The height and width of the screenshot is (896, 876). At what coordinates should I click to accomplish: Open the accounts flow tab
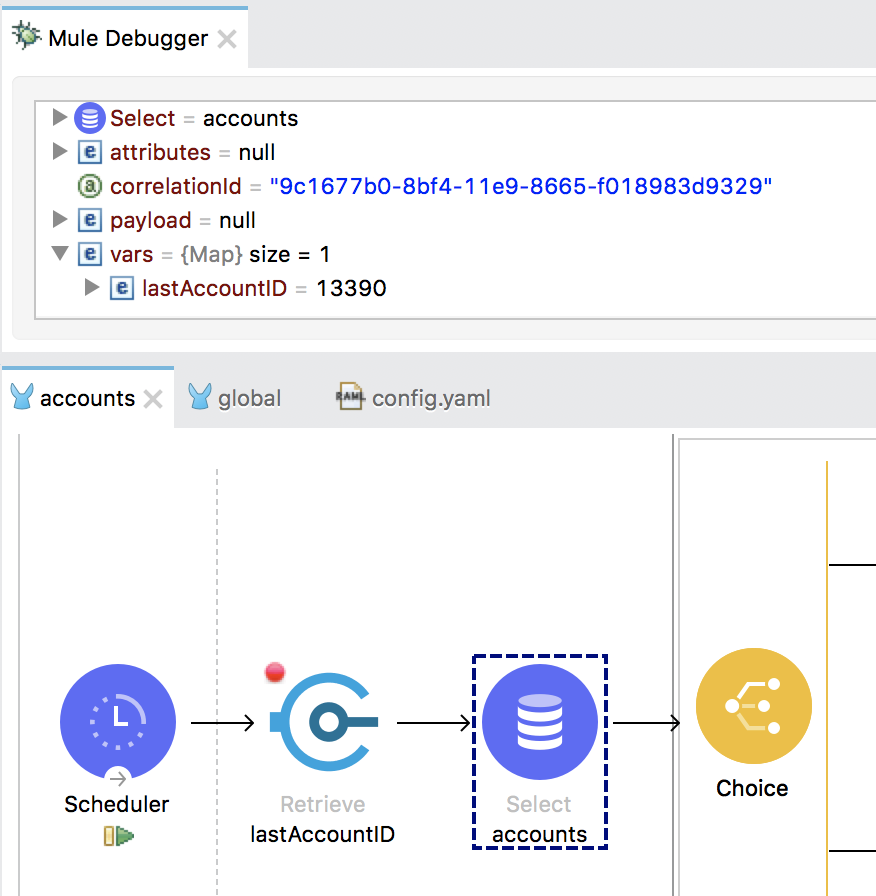click(x=87, y=398)
